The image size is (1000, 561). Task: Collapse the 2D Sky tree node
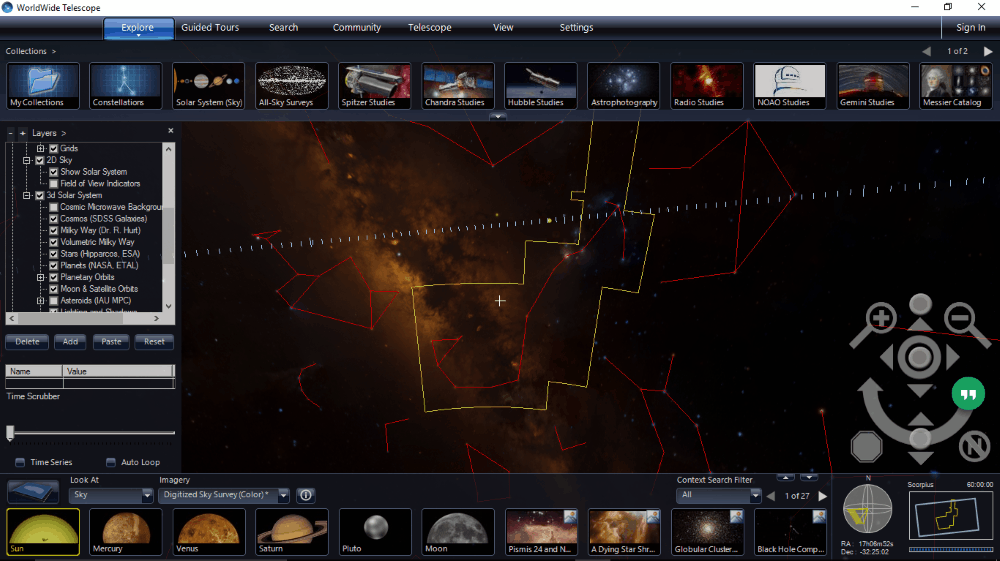(x=27, y=160)
